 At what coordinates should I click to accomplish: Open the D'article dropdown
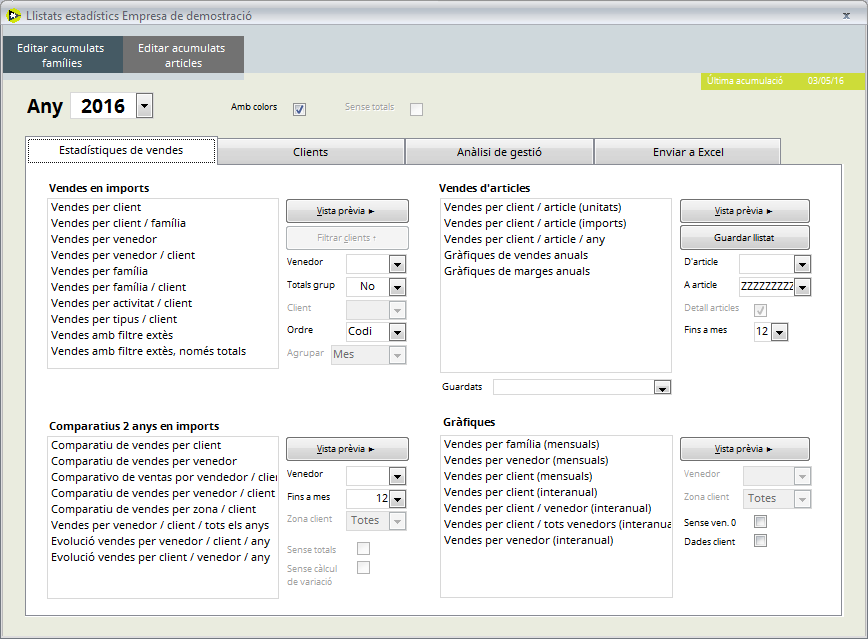pyautogui.click(x=803, y=265)
